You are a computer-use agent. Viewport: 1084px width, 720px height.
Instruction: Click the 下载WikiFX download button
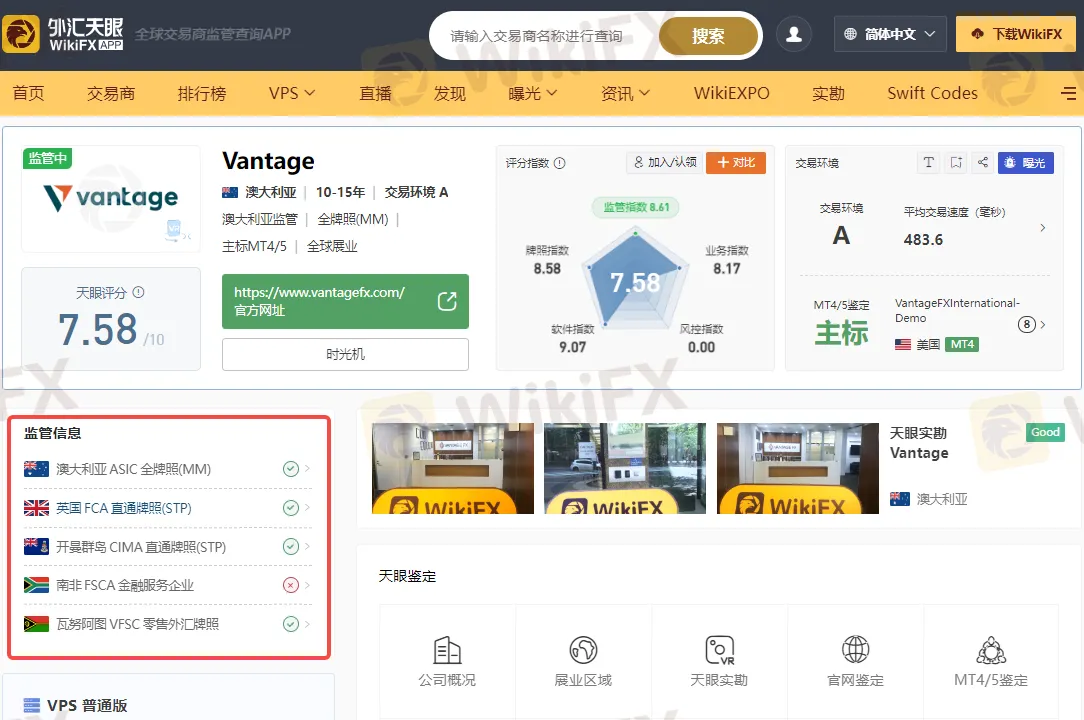point(1016,34)
